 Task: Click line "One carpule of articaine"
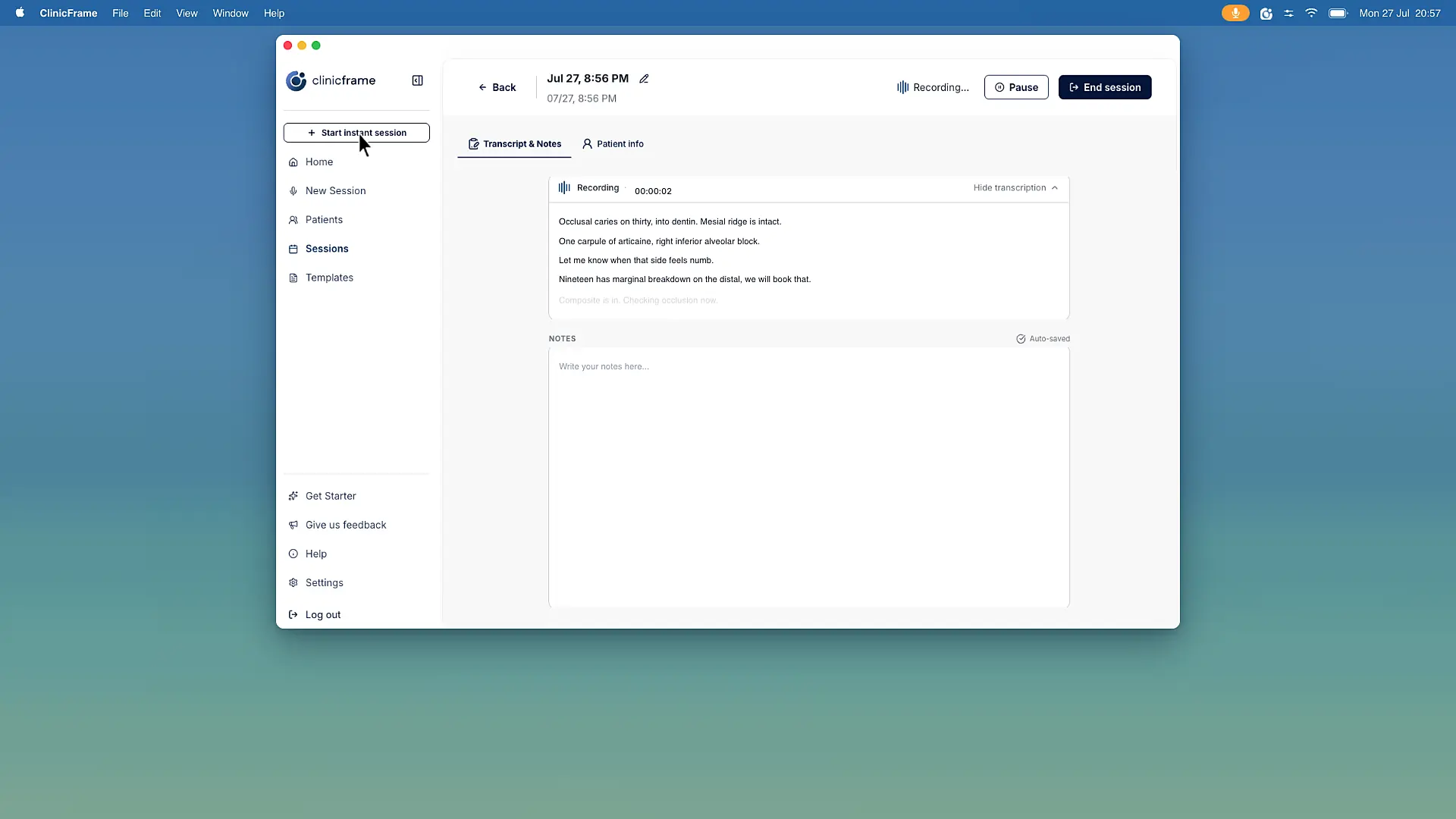click(659, 241)
